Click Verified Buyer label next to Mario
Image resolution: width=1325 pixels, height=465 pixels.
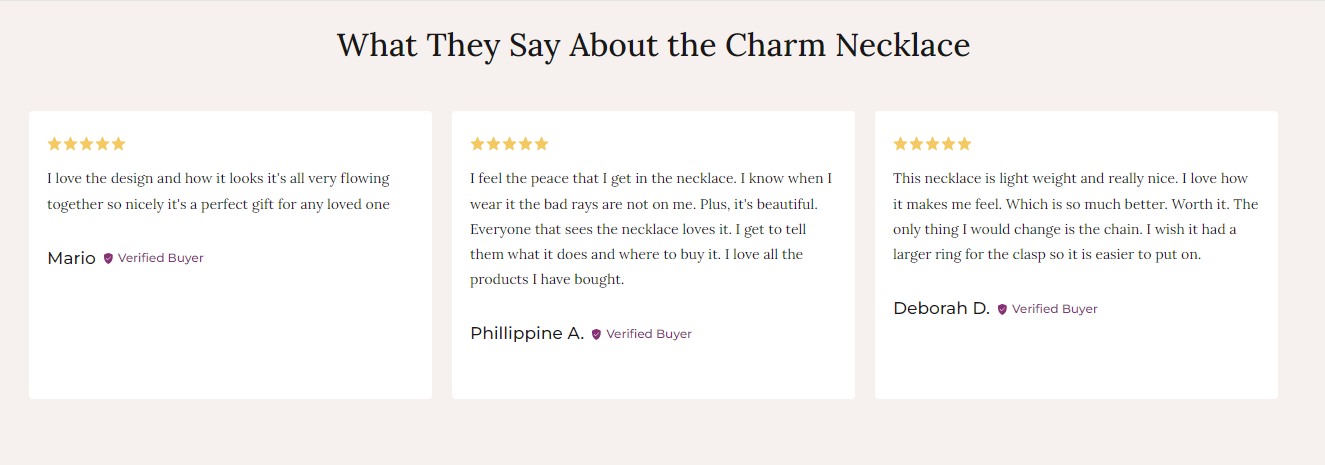[x=160, y=258]
